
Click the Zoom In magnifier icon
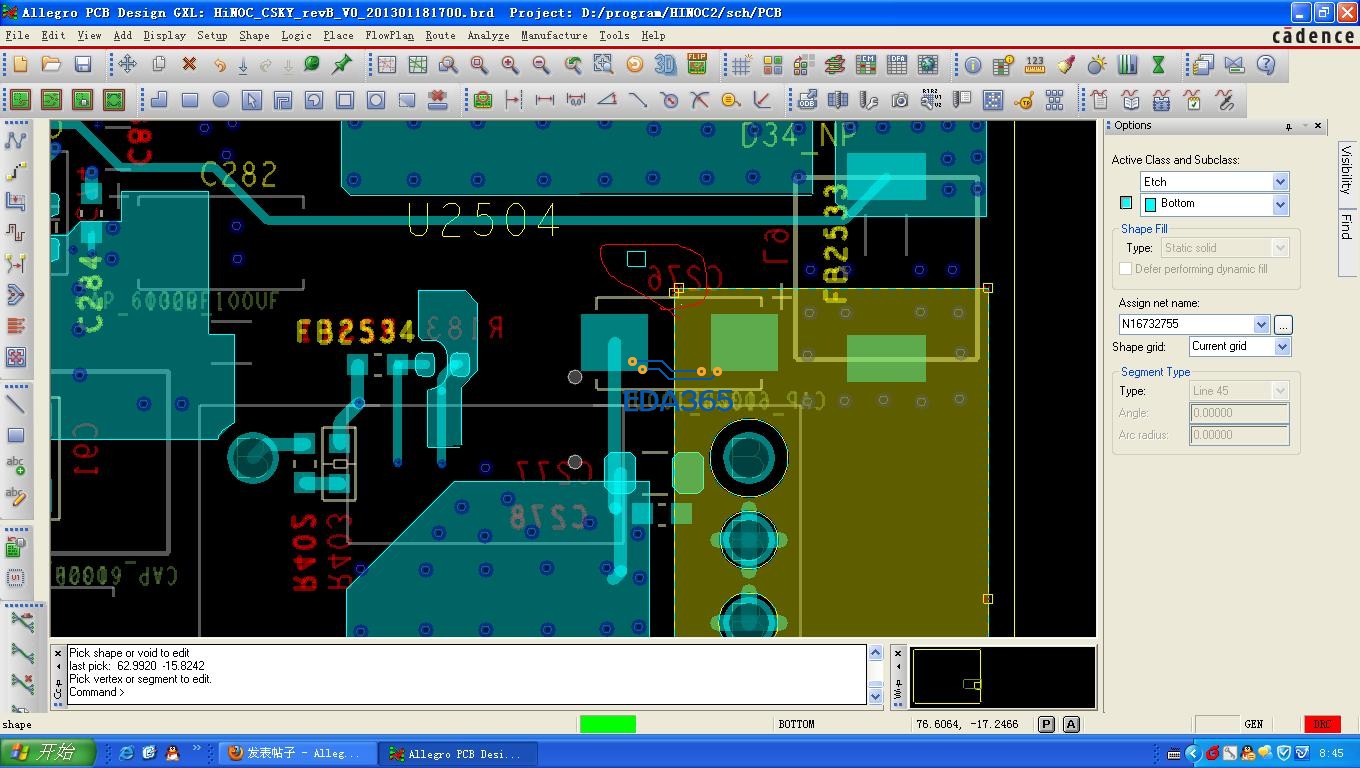[510, 65]
